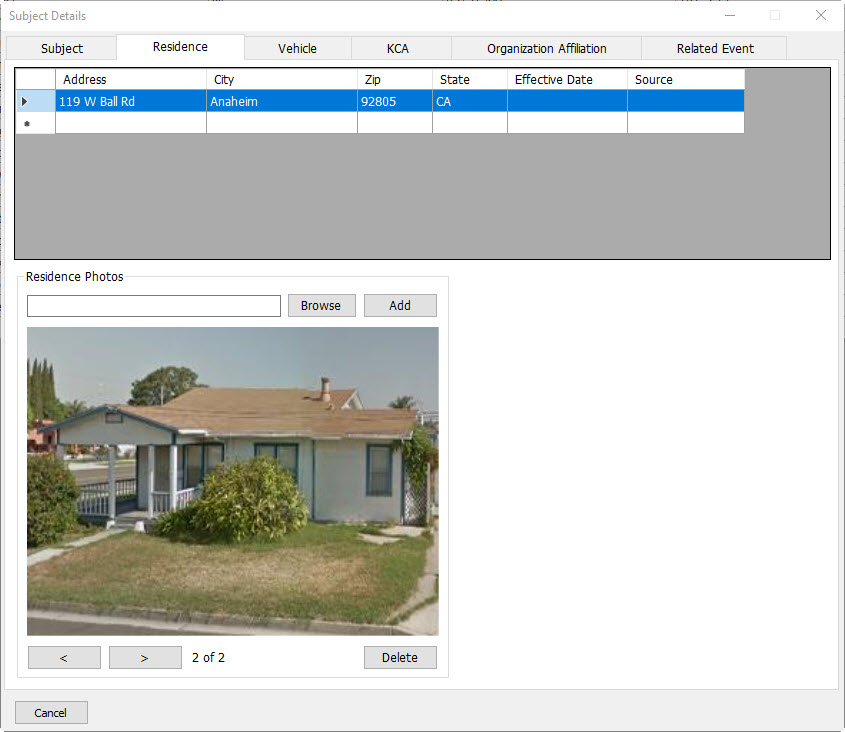
Task: Select the KCA tab
Action: 398,48
